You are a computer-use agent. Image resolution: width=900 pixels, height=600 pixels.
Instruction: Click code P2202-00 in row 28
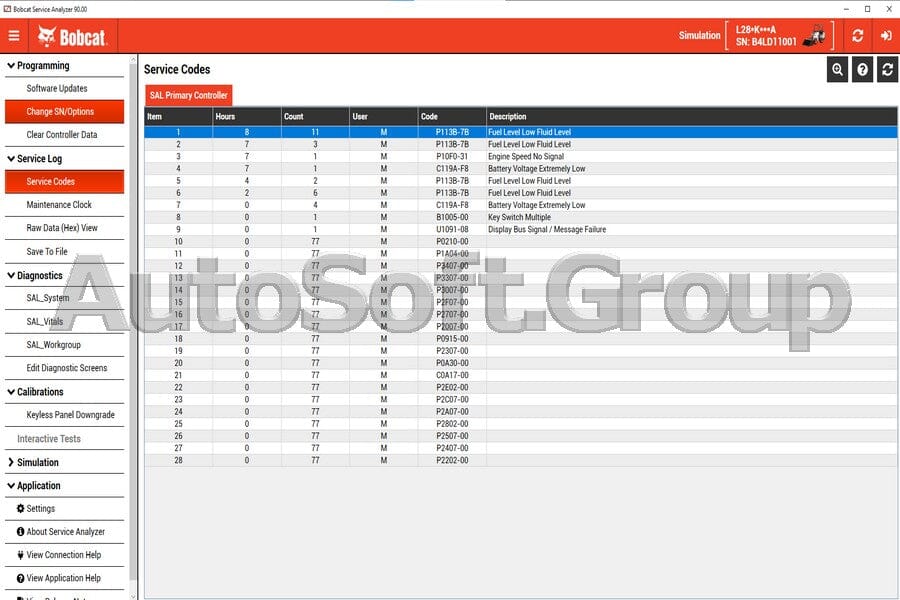coord(452,460)
